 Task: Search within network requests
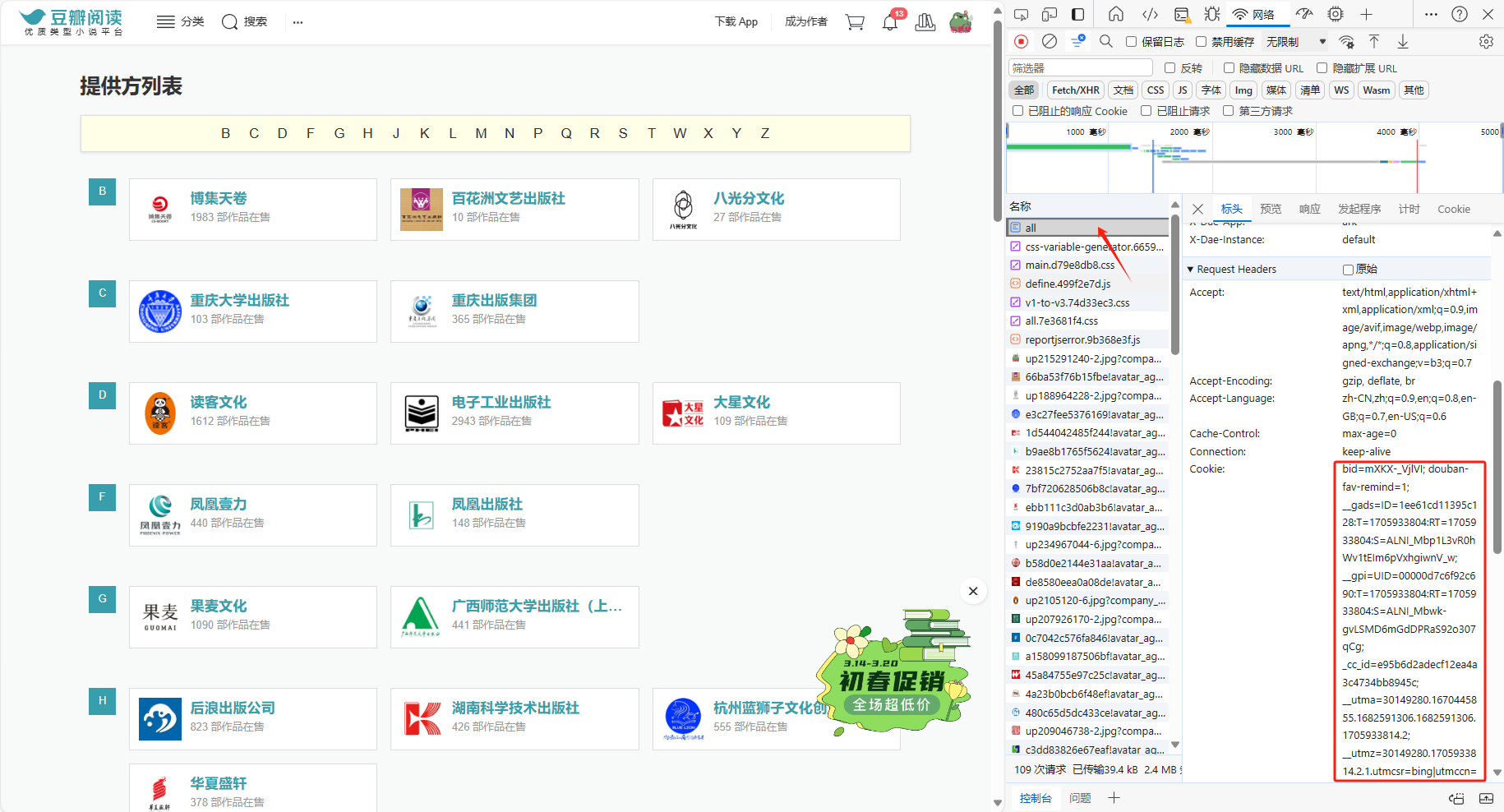[x=1105, y=41]
